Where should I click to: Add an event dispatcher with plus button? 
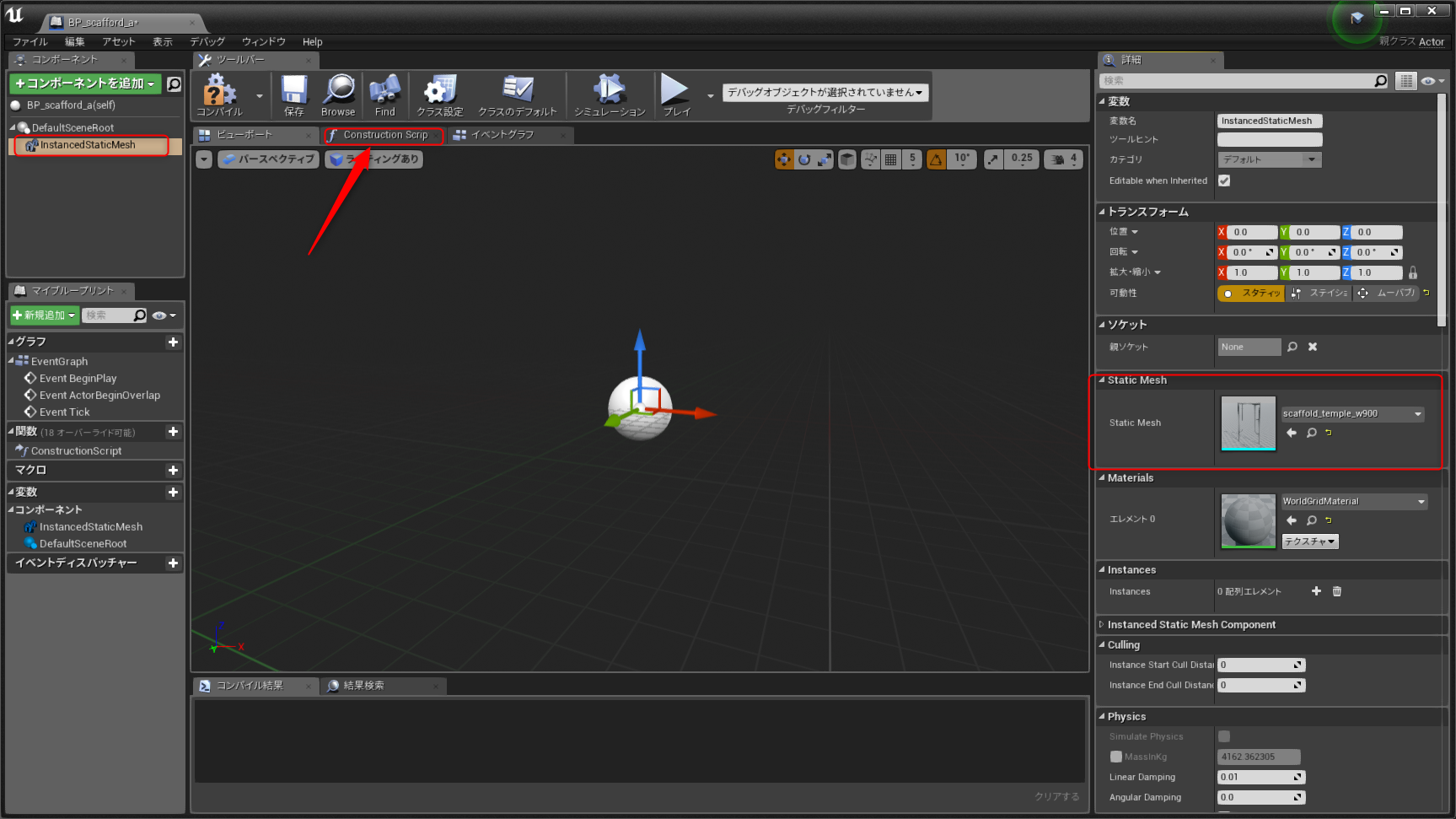coord(173,563)
